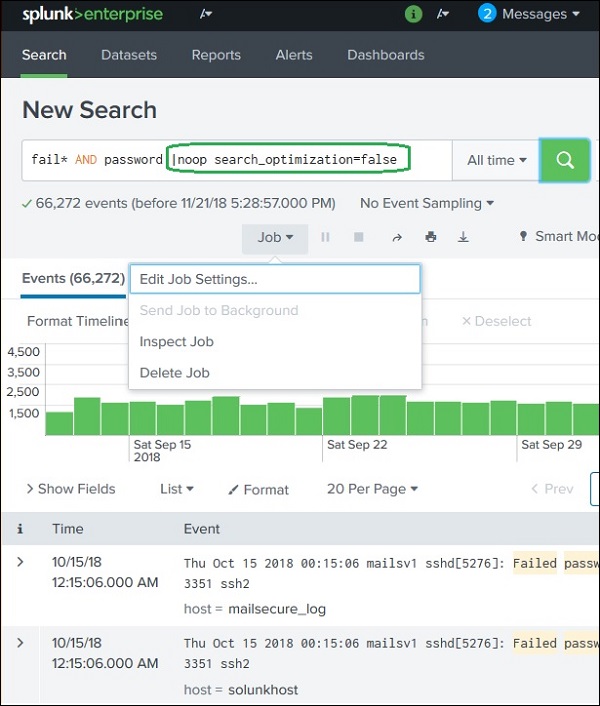Stop the search job

(x=358, y=237)
